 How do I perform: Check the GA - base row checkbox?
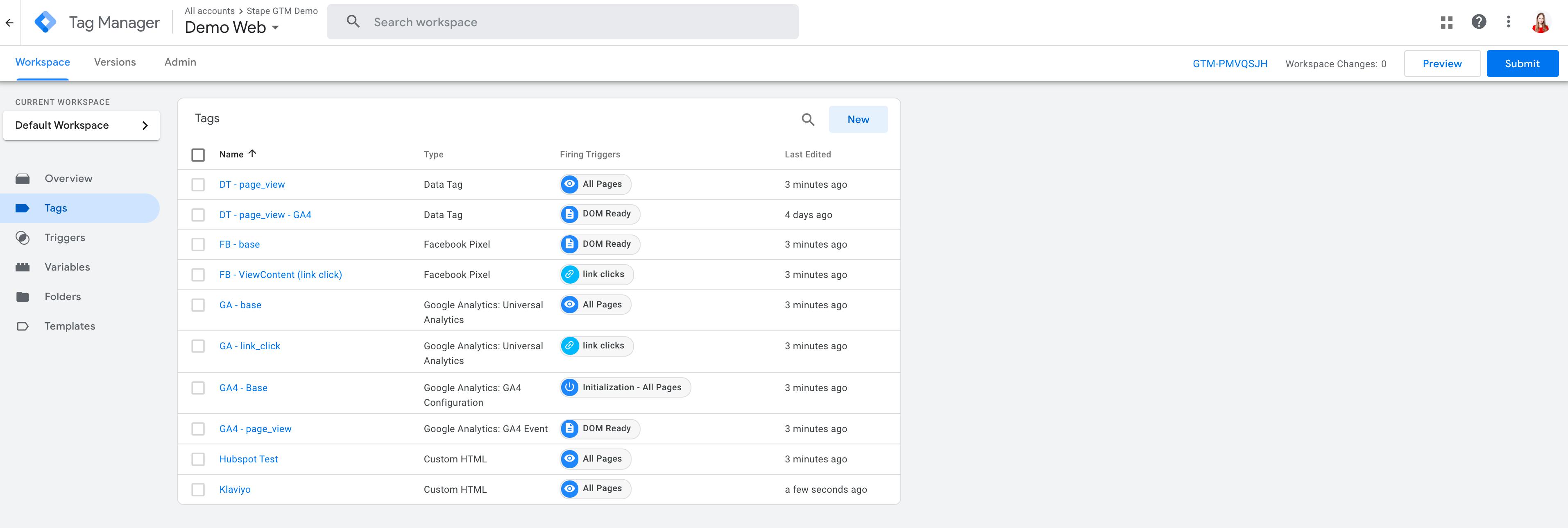point(198,305)
